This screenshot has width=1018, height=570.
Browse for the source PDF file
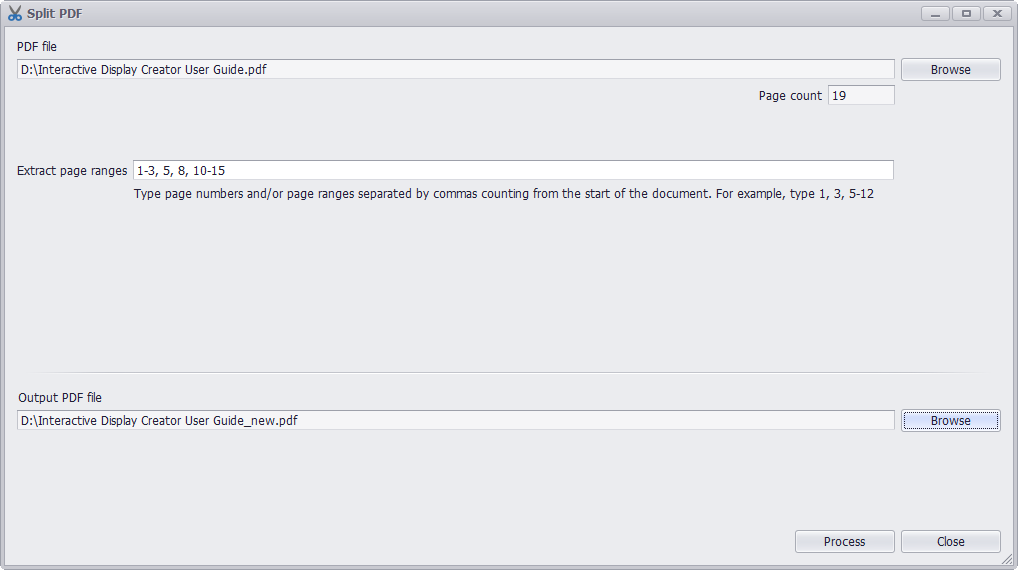[x=950, y=69]
